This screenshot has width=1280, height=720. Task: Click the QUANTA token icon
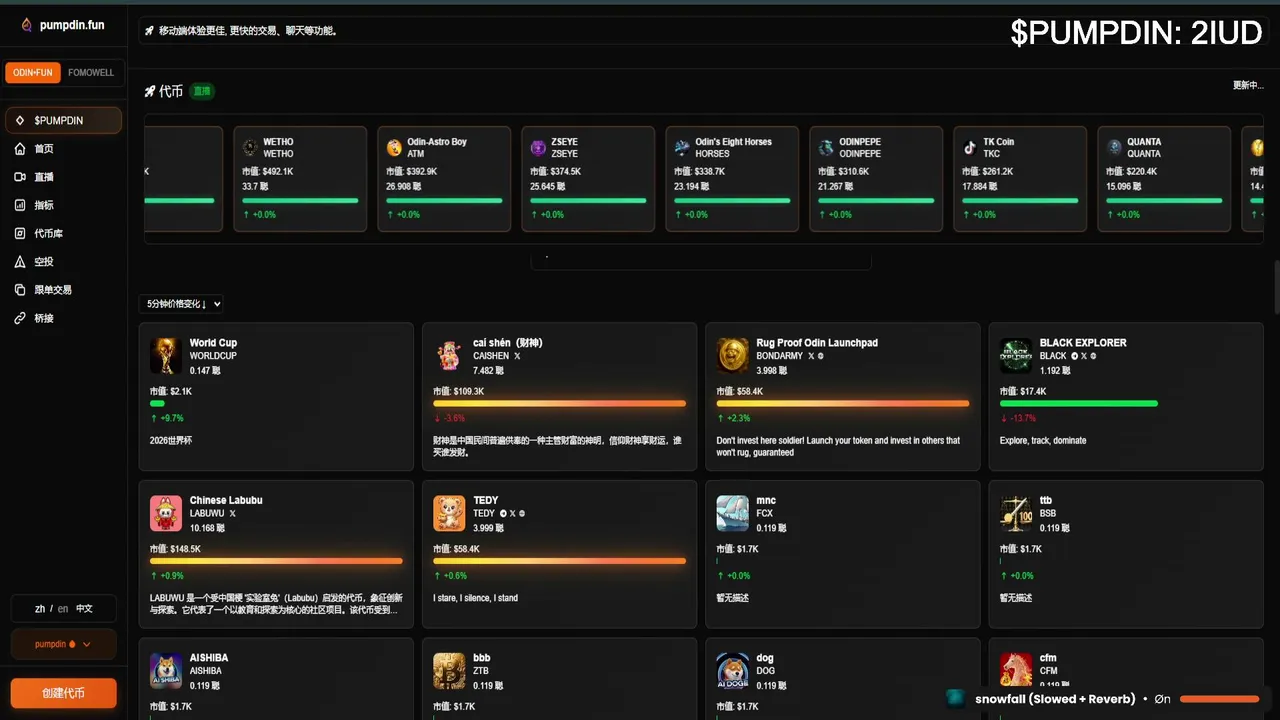1114,148
